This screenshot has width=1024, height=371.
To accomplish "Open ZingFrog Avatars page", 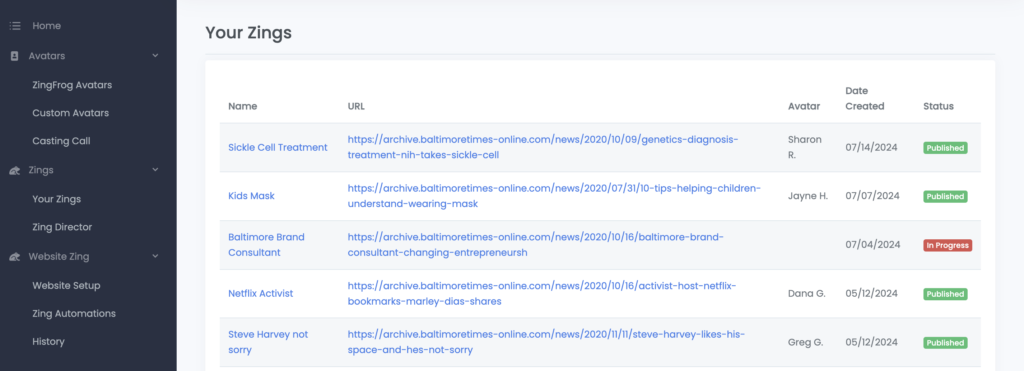I will (72, 85).
